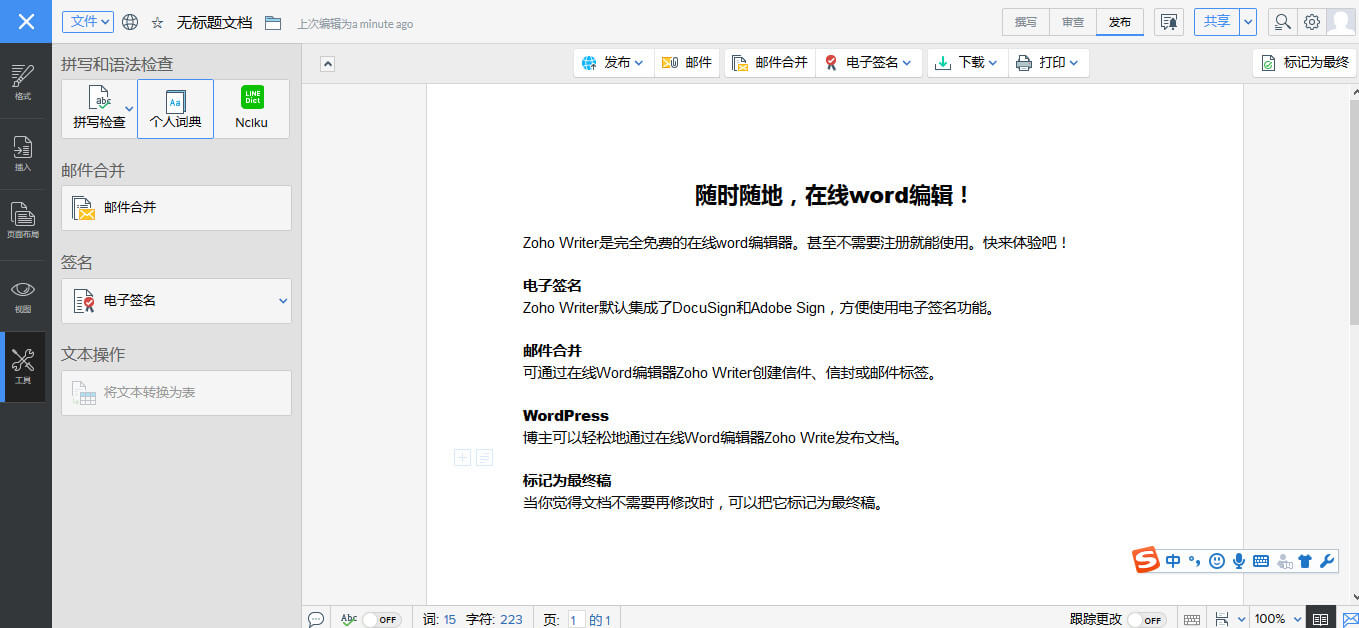The width and height of the screenshot is (1359, 628).
Task: Open the comments icon in status bar
Action: (x=315, y=619)
